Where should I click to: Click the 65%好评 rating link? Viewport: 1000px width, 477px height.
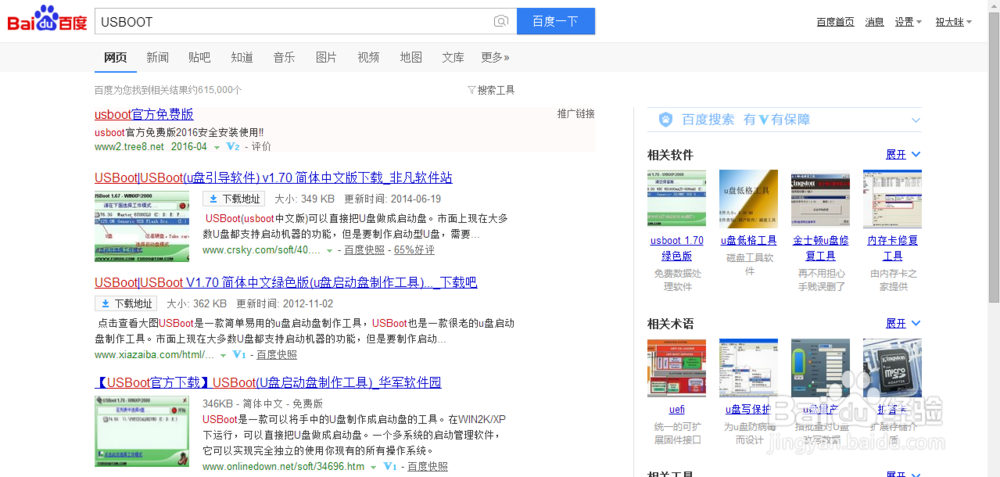coord(414,250)
